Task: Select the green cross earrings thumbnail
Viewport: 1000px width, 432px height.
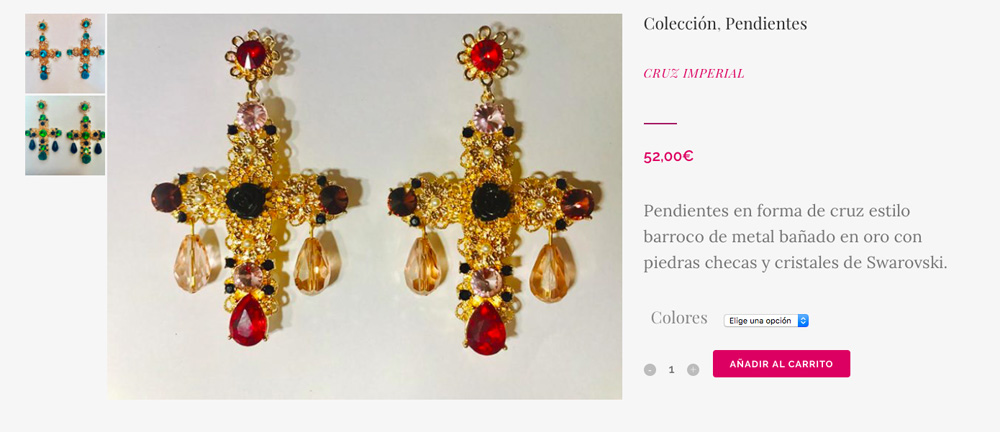Action: [65, 135]
